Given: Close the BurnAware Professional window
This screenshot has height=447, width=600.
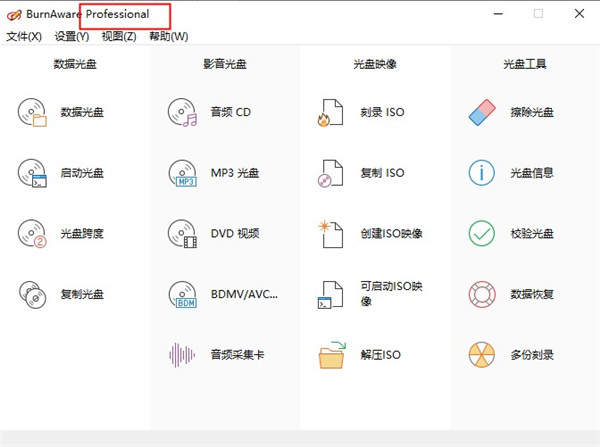Looking at the screenshot, I should pyautogui.click(x=579, y=14).
